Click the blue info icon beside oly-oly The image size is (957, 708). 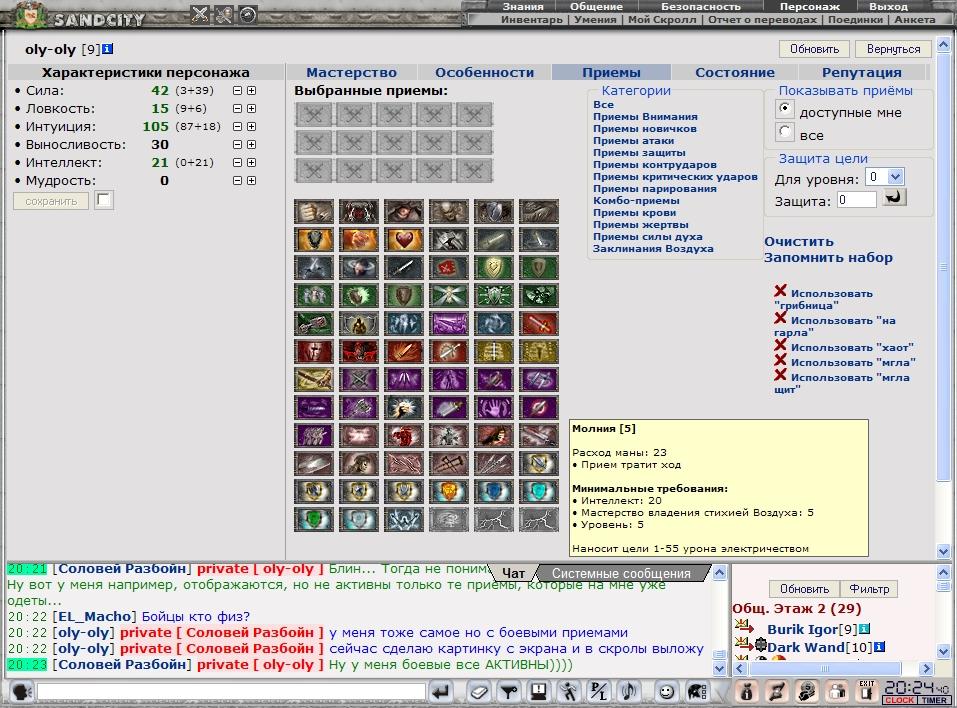107,49
